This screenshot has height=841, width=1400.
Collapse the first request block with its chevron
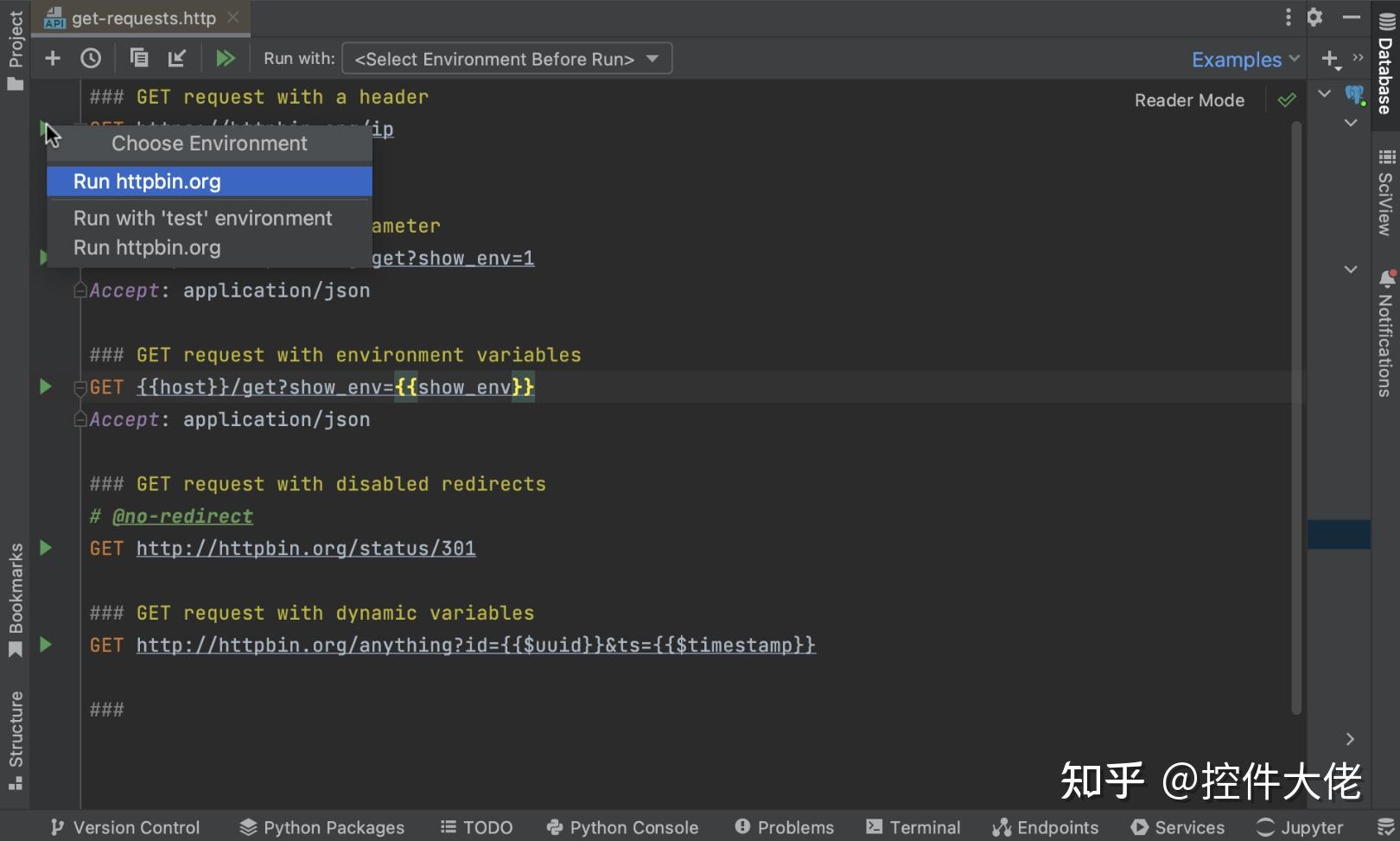pos(1324,93)
